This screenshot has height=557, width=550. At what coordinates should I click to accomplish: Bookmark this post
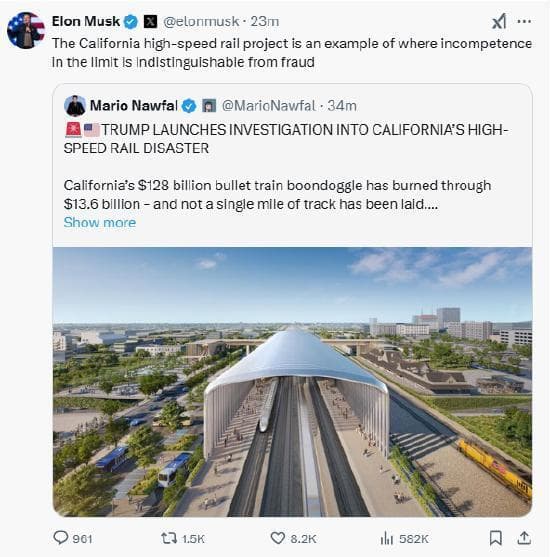click(x=496, y=538)
